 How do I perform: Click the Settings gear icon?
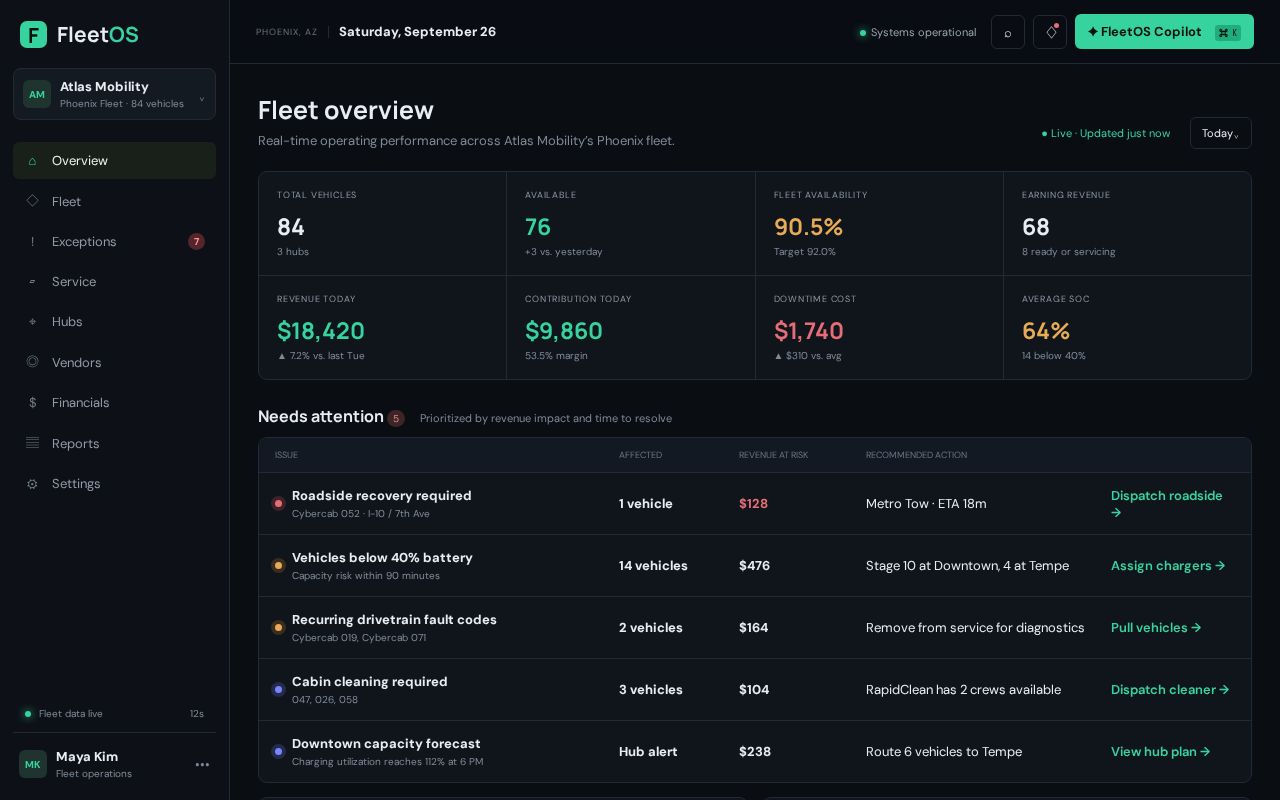coord(32,484)
